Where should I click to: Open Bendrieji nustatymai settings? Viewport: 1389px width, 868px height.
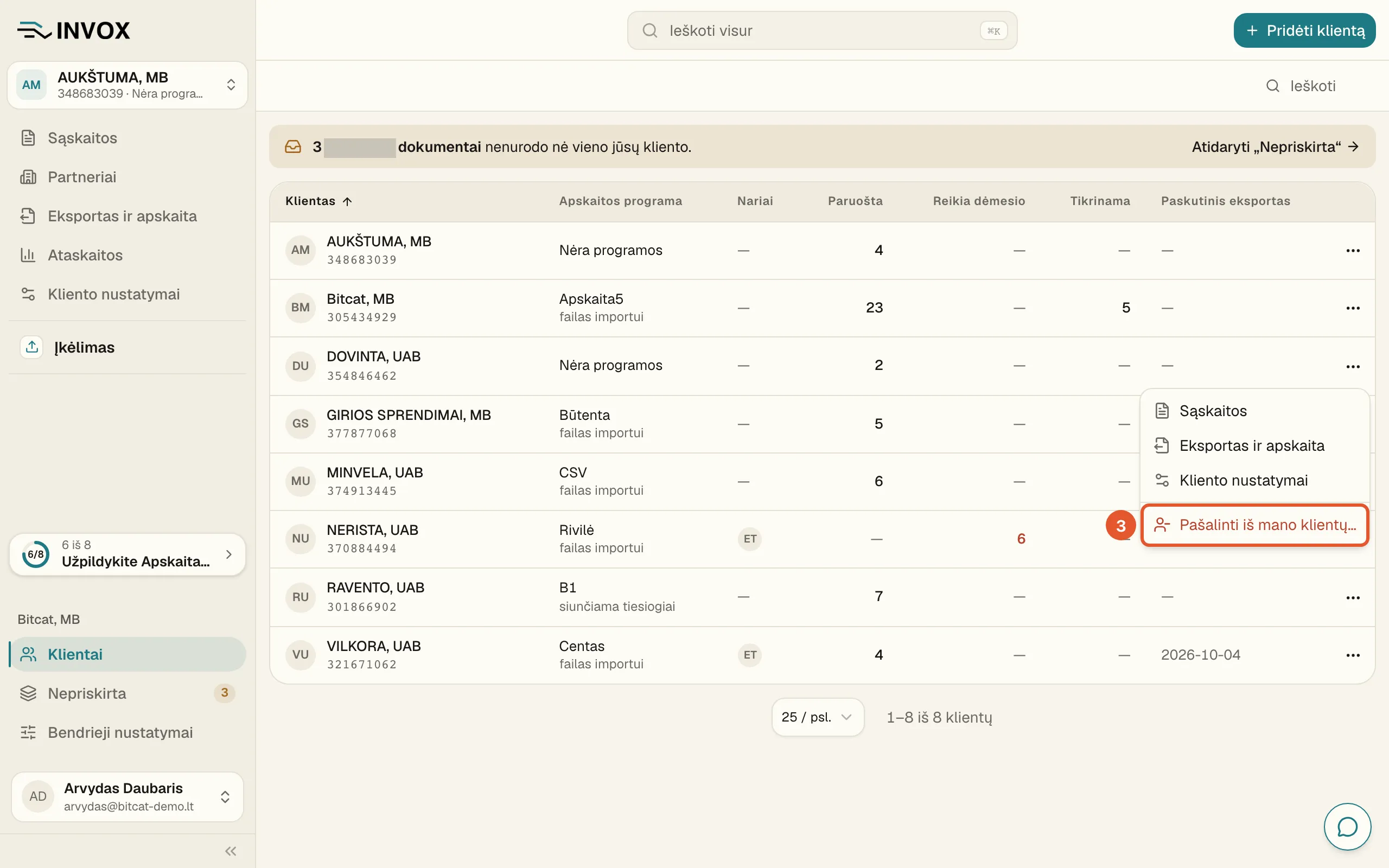(x=128, y=732)
